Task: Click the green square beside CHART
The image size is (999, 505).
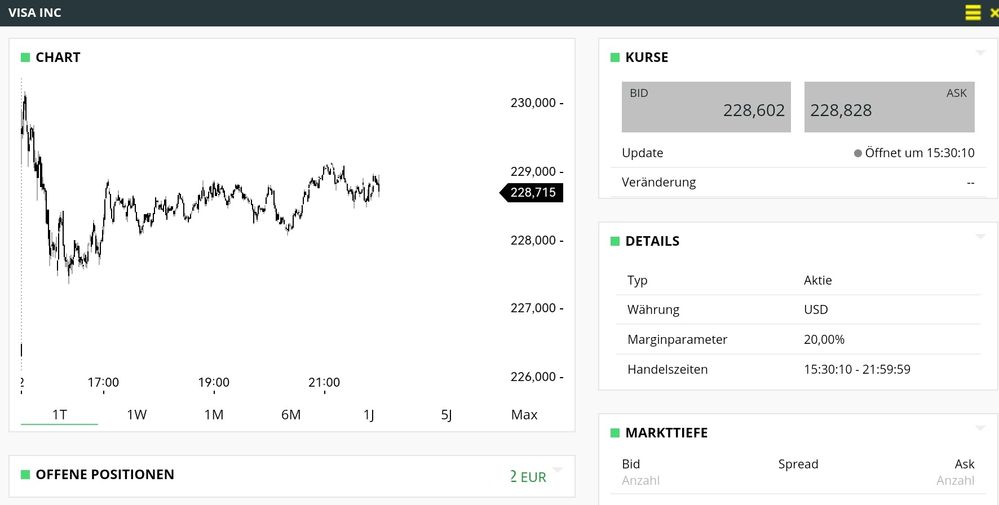Action: click(26, 58)
